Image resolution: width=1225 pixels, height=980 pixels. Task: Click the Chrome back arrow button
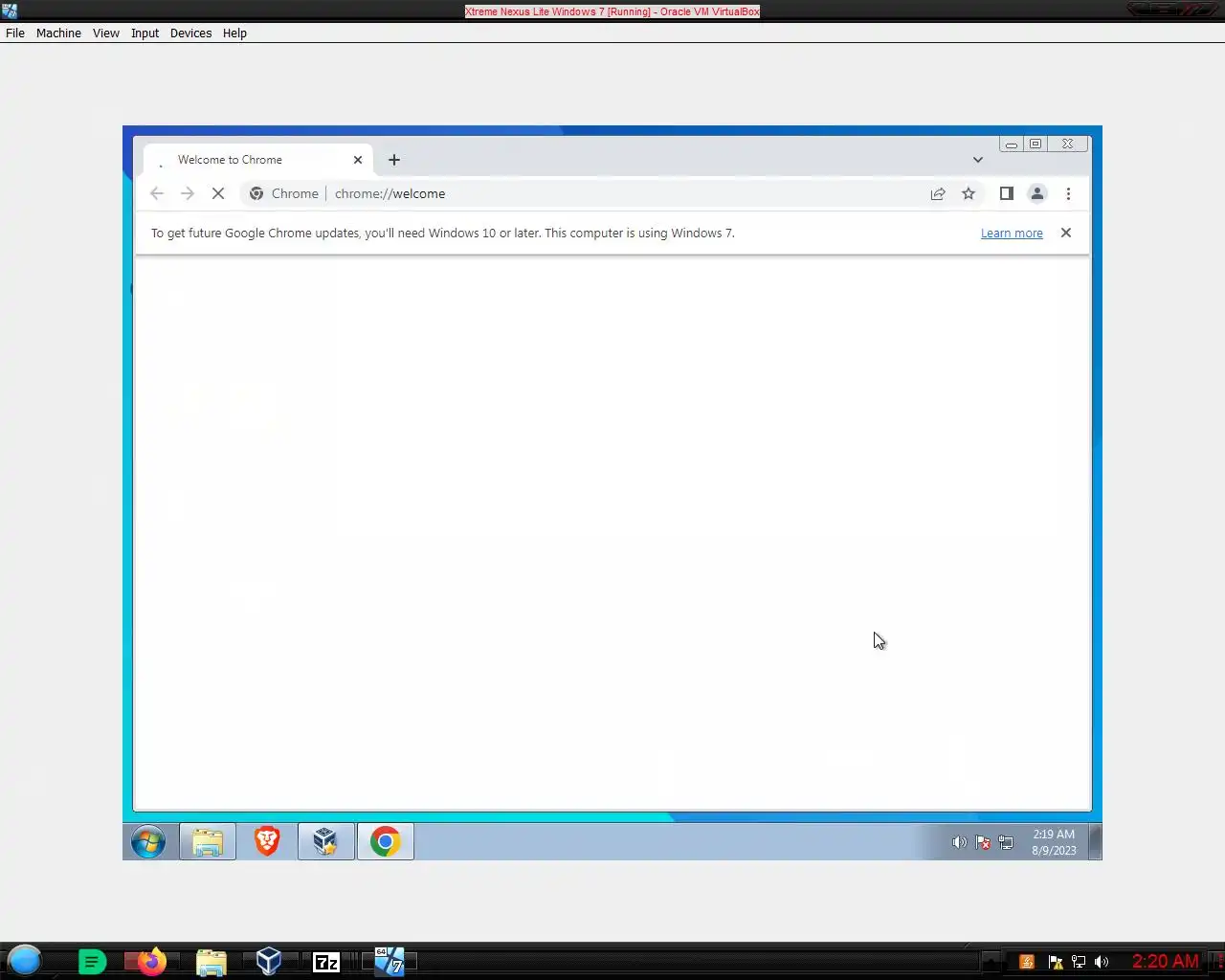click(x=157, y=193)
